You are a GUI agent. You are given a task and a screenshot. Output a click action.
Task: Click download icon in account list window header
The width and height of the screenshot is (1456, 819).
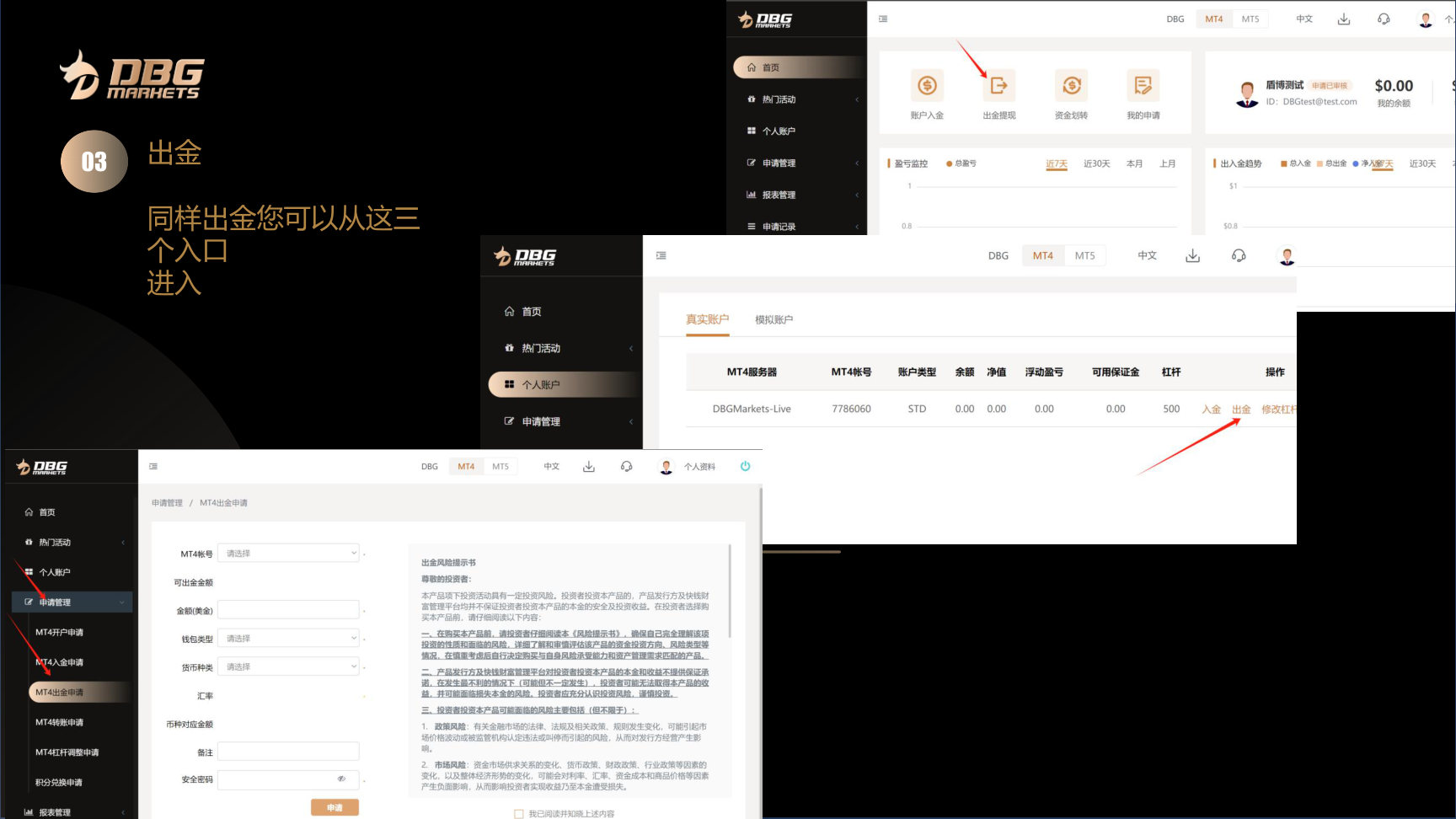[x=1192, y=255]
